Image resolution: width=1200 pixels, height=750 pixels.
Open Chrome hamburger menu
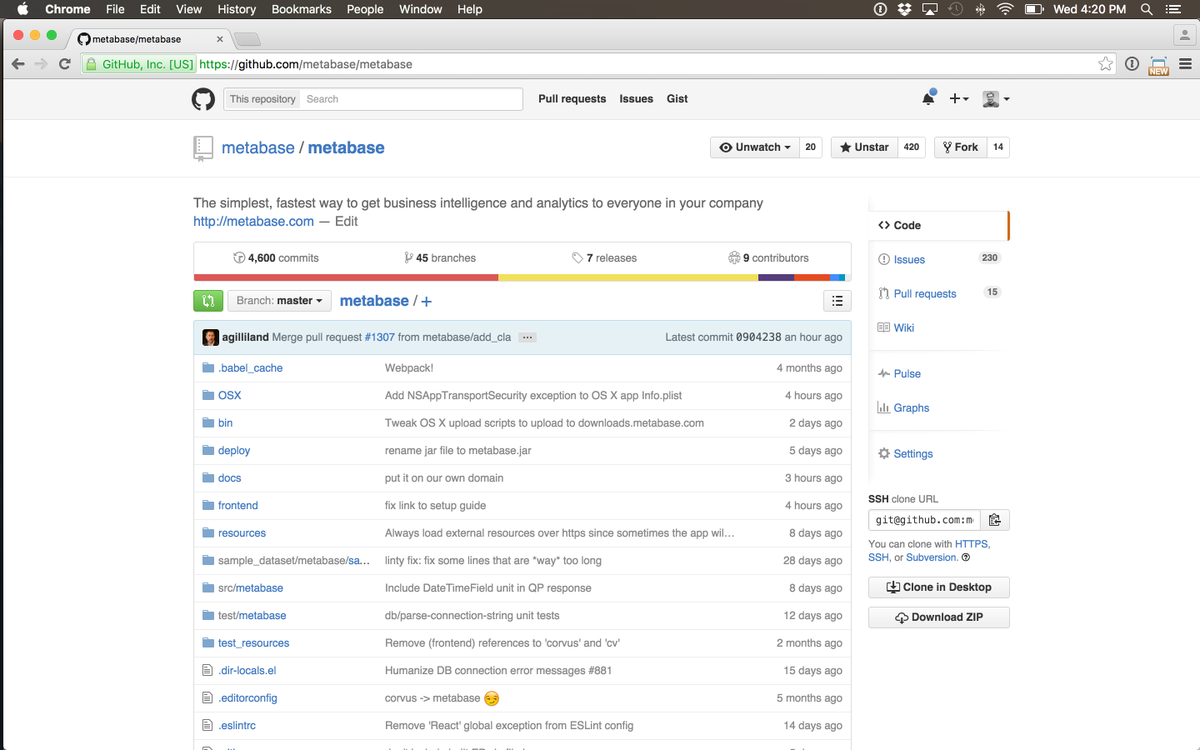[1185, 64]
